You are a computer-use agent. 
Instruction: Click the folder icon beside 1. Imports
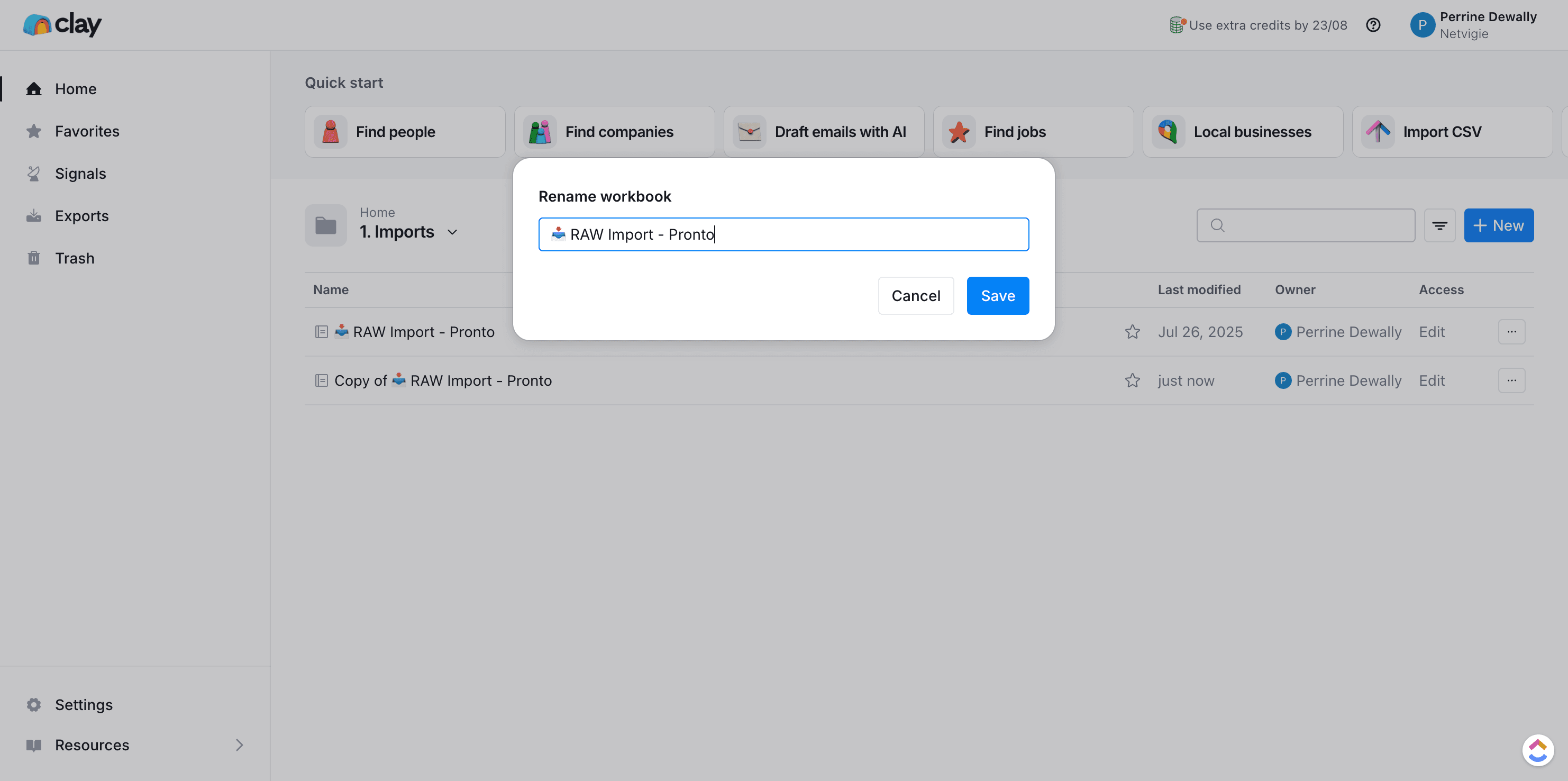(326, 225)
